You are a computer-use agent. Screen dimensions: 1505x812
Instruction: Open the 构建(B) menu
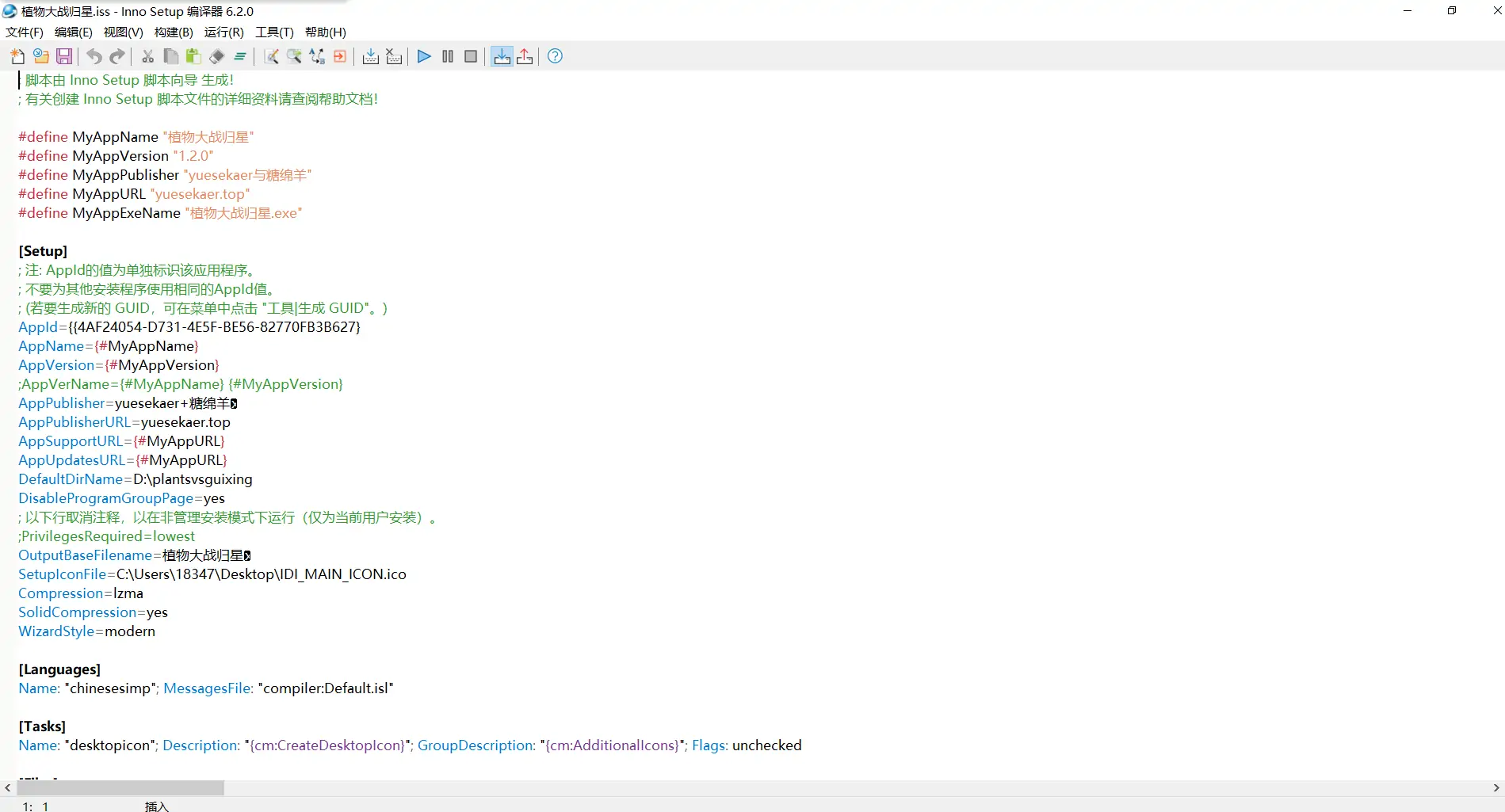tap(174, 32)
